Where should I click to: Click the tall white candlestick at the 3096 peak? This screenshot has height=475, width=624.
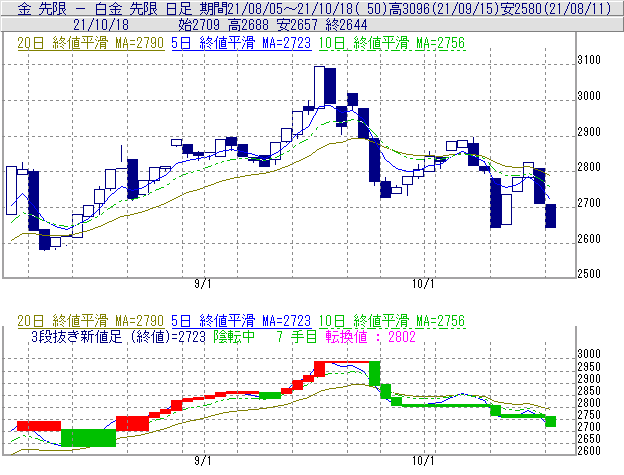(319, 87)
